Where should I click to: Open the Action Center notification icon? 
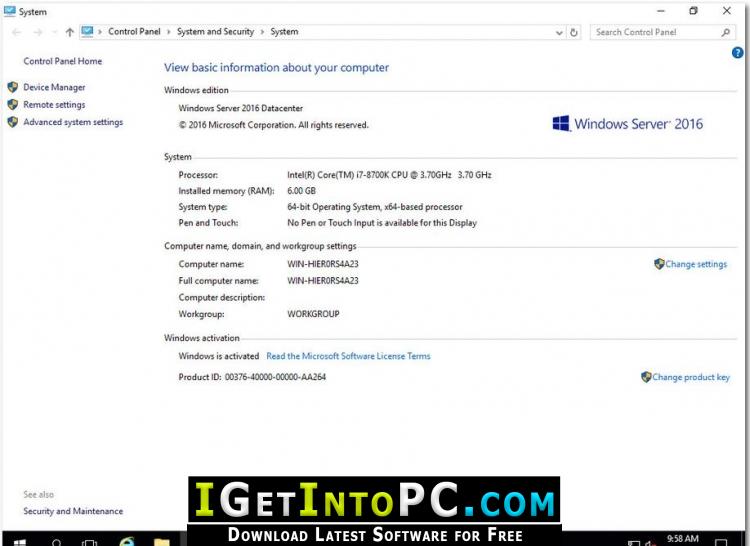tap(721, 543)
